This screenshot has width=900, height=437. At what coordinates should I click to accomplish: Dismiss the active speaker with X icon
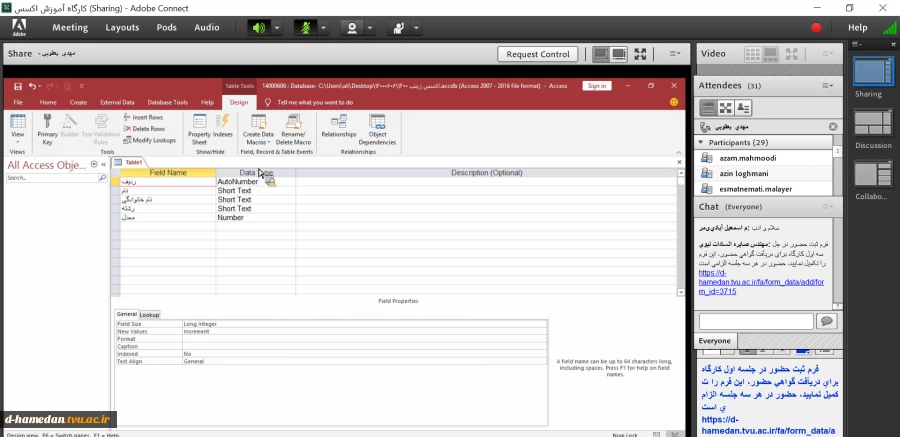(x=833, y=126)
